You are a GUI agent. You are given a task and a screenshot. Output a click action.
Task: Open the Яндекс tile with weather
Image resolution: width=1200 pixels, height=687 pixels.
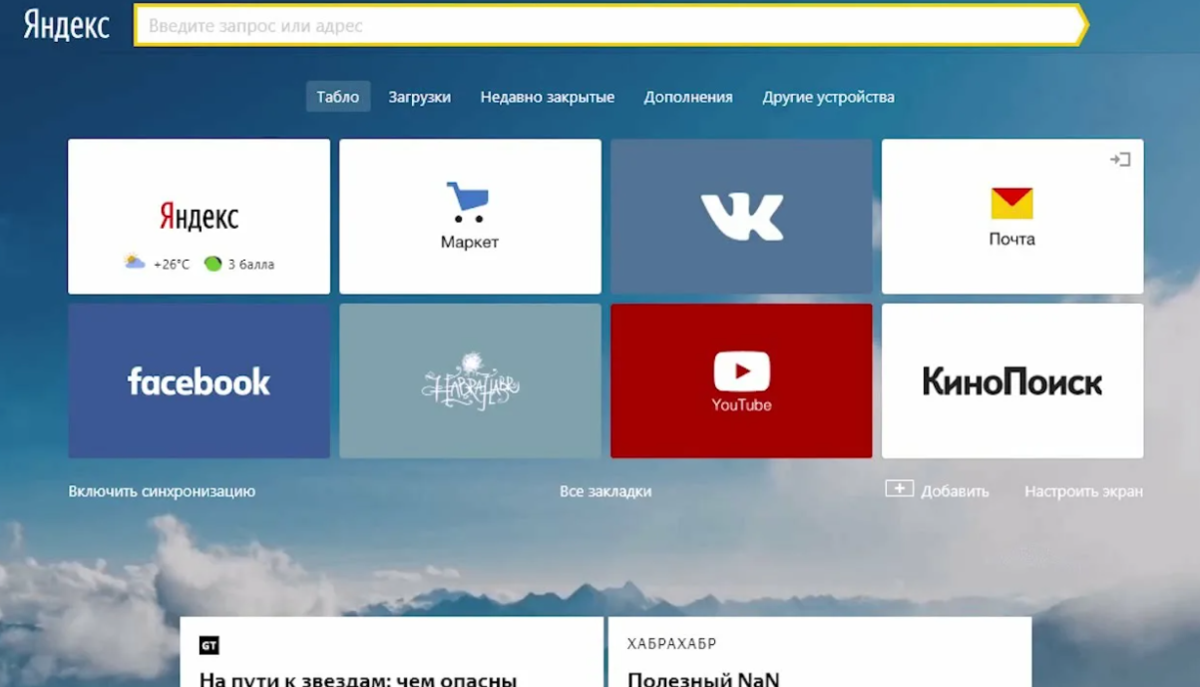(x=199, y=216)
